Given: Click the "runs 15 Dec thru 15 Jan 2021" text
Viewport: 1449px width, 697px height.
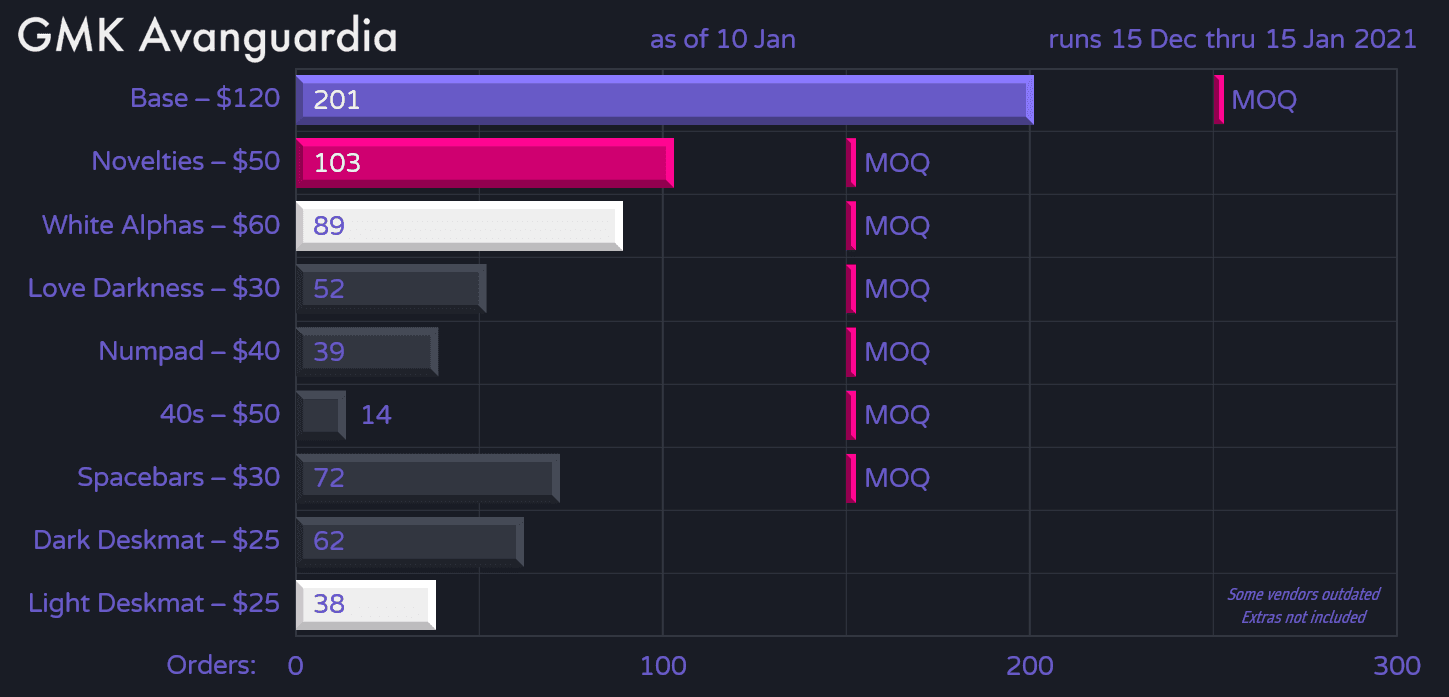Looking at the screenshot, I should (1232, 39).
